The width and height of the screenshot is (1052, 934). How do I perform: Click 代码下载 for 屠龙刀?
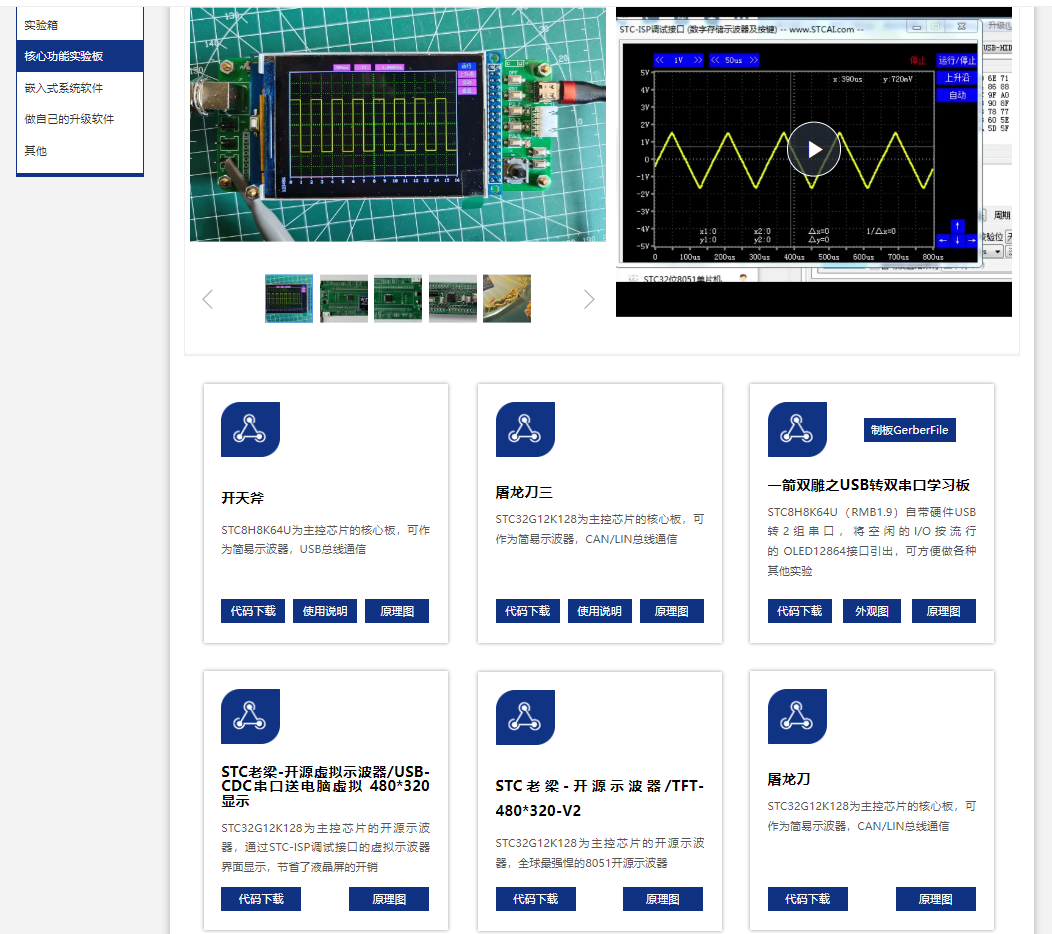point(808,899)
